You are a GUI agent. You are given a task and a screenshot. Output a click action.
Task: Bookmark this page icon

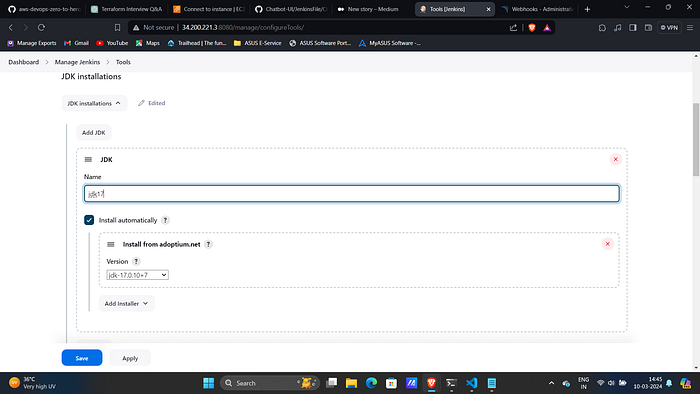117,28
